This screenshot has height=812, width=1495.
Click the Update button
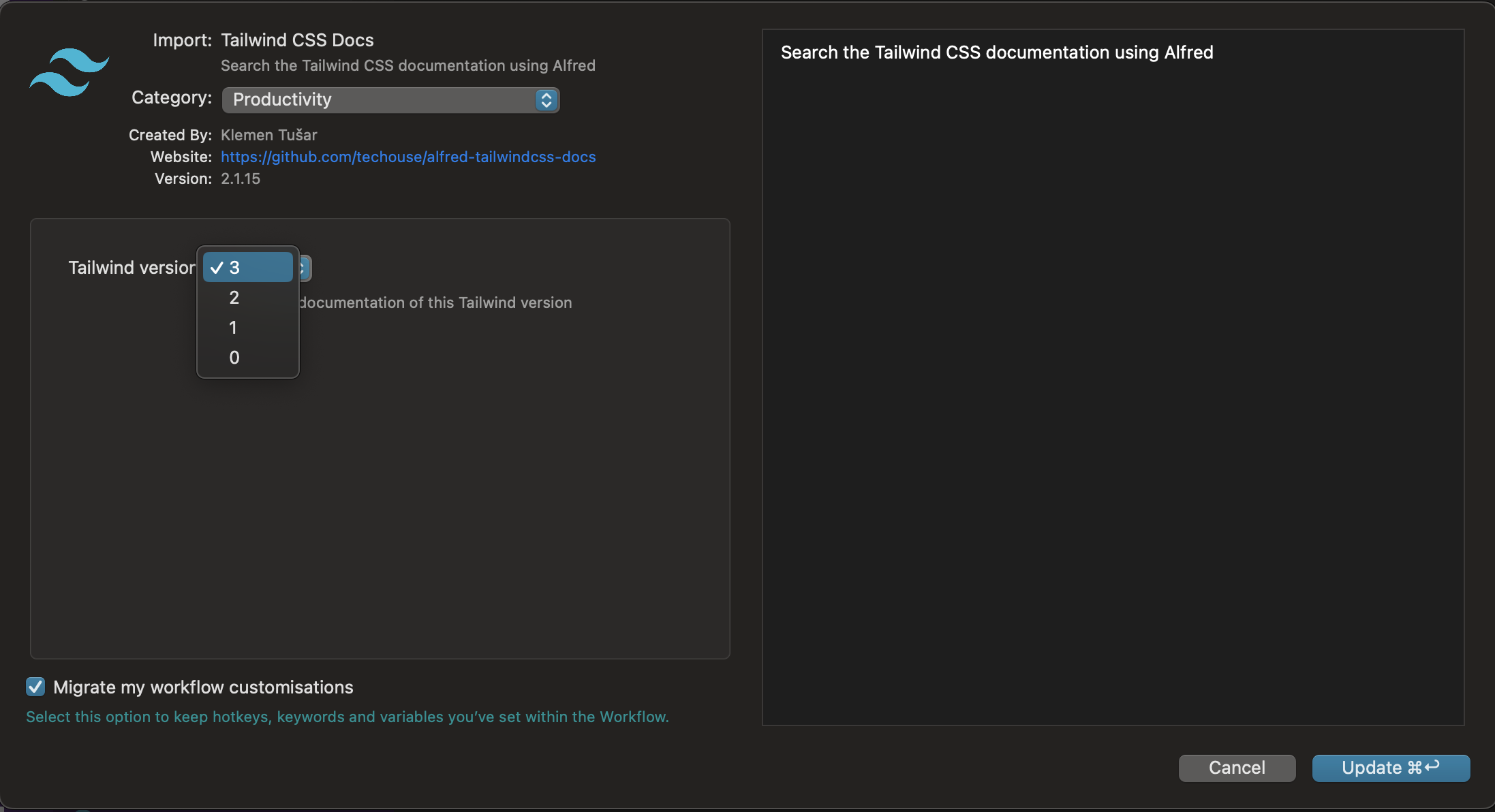click(1391, 768)
